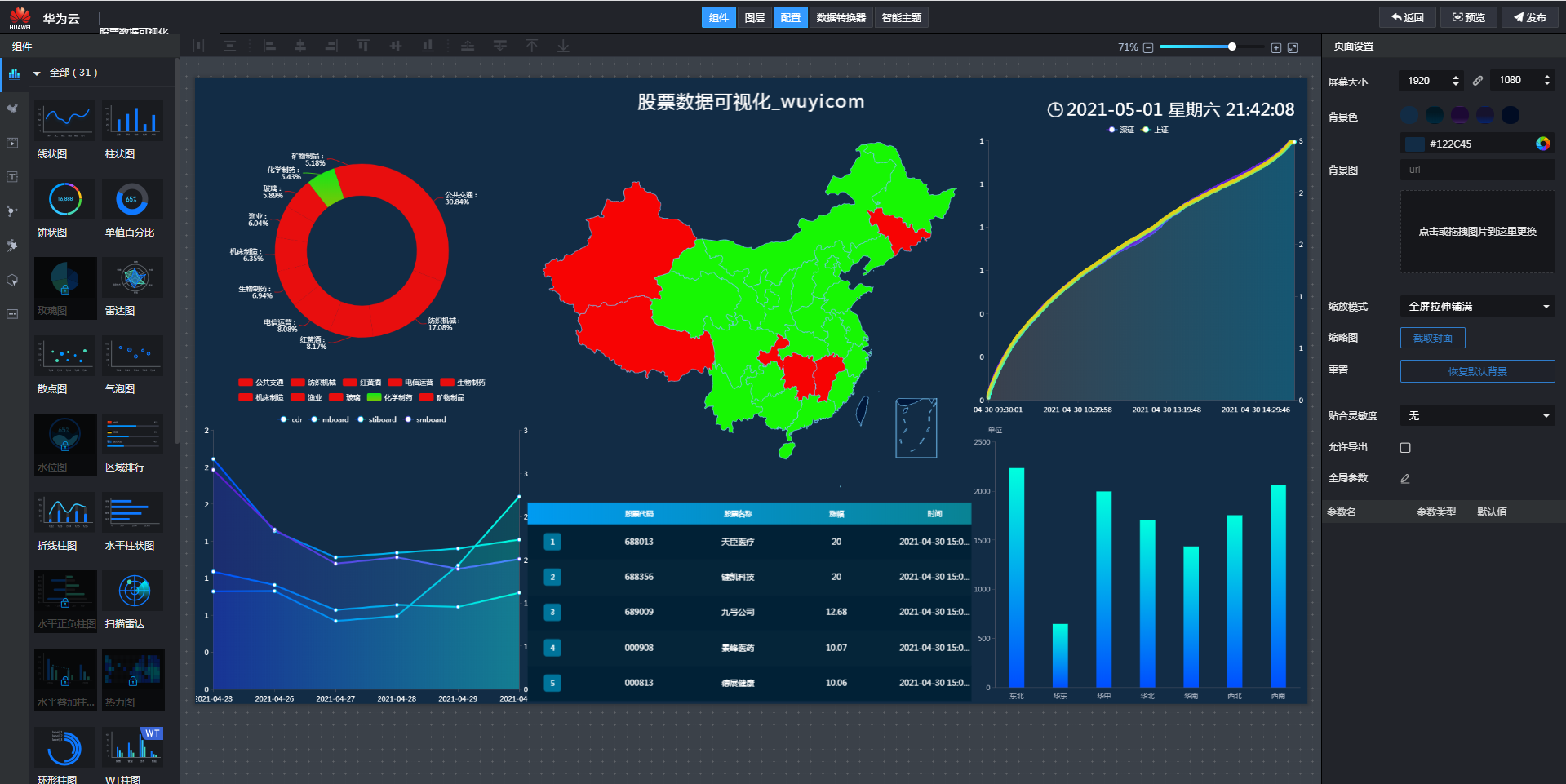
Task: Open the media components category
Action: pyautogui.click(x=12, y=143)
